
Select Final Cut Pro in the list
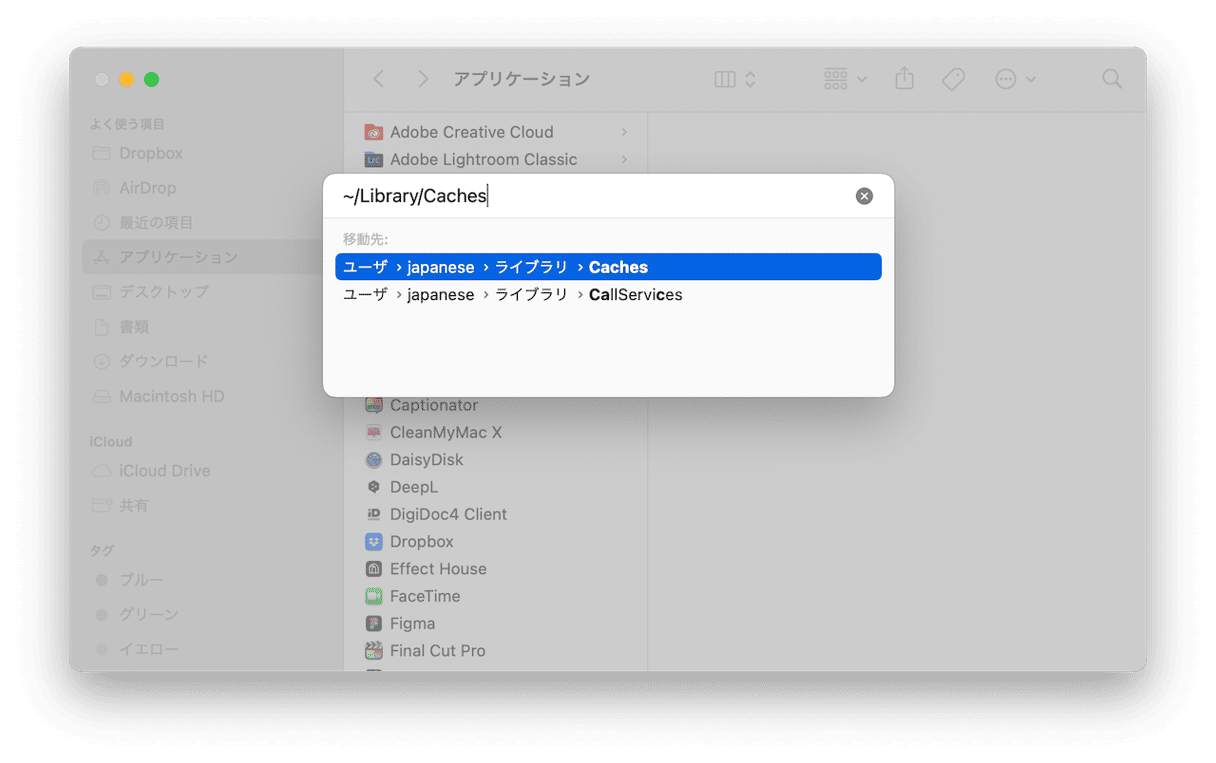(437, 650)
